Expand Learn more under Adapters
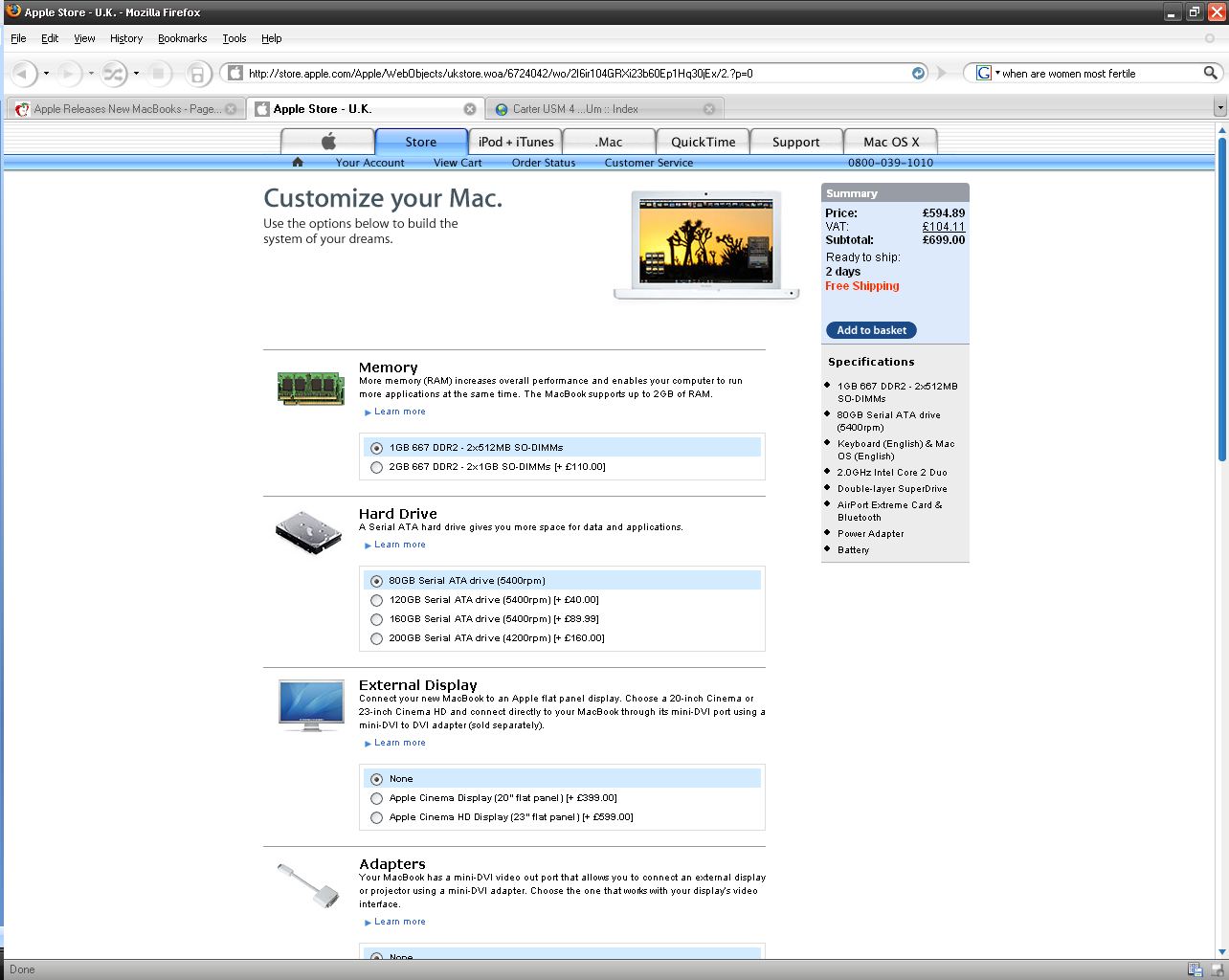 400,922
